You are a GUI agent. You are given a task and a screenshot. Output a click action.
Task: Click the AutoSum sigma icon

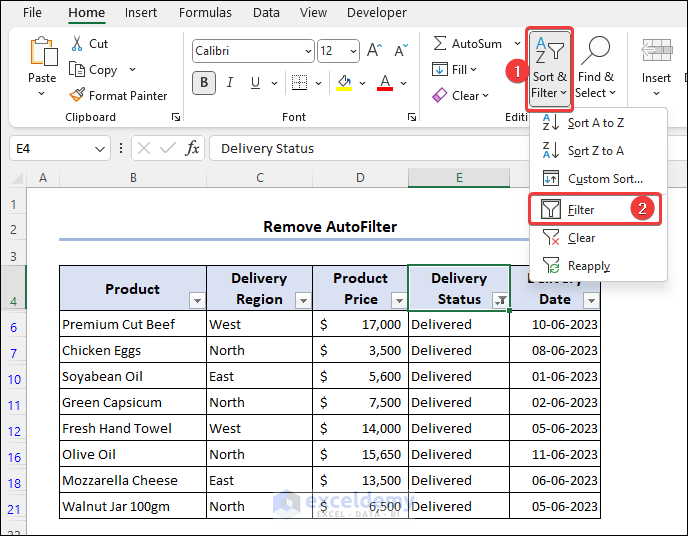pyautogui.click(x=440, y=44)
